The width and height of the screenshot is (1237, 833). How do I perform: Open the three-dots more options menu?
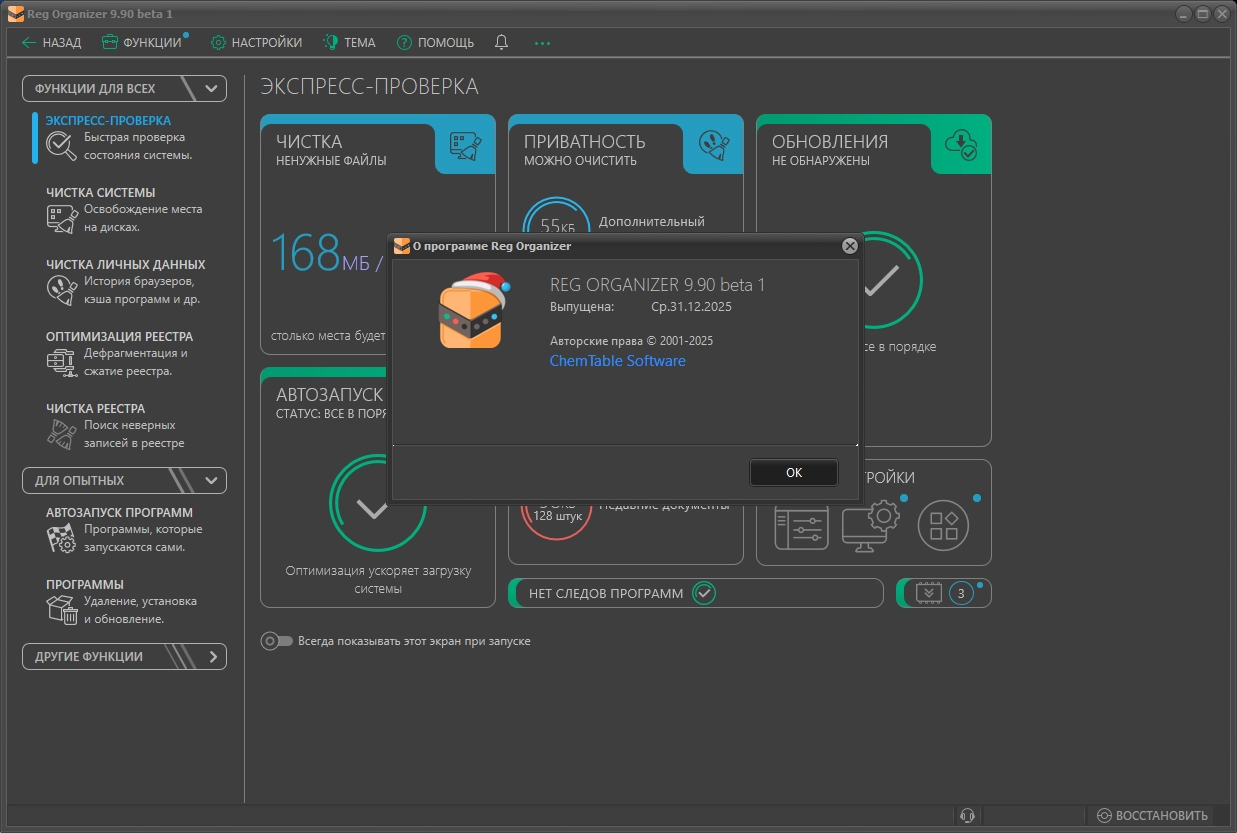click(x=543, y=44)
